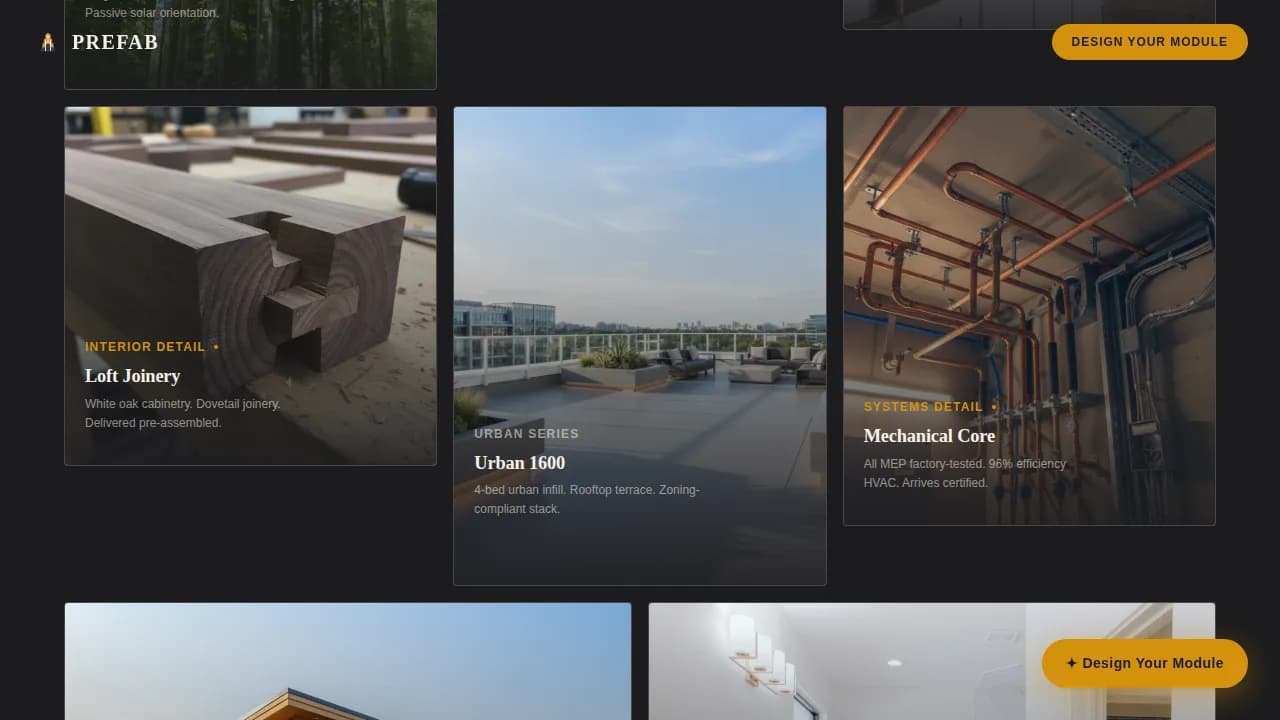Click the floating Design Your Module button
Image resolution: width=1280 pixels, height=720 pixels.
coord(1145,663)
